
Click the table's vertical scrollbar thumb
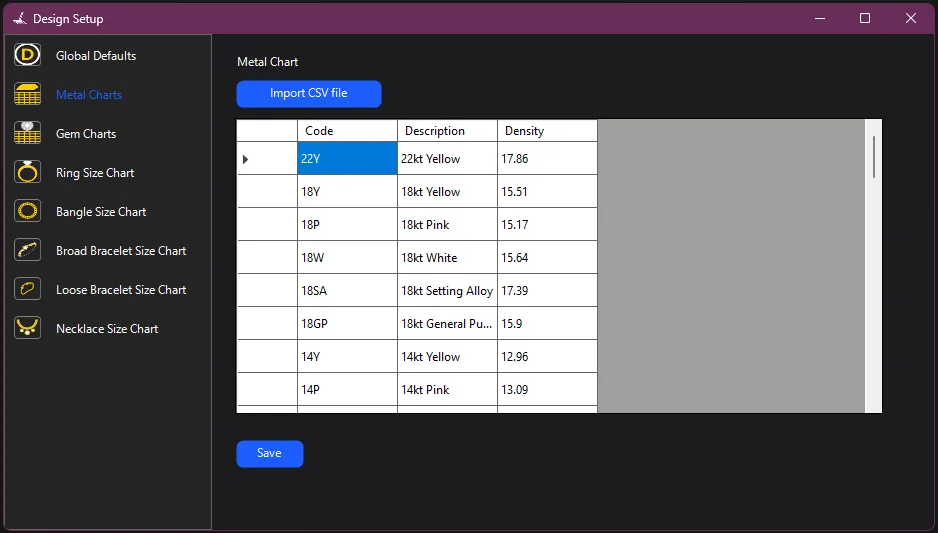pos(873,157)
